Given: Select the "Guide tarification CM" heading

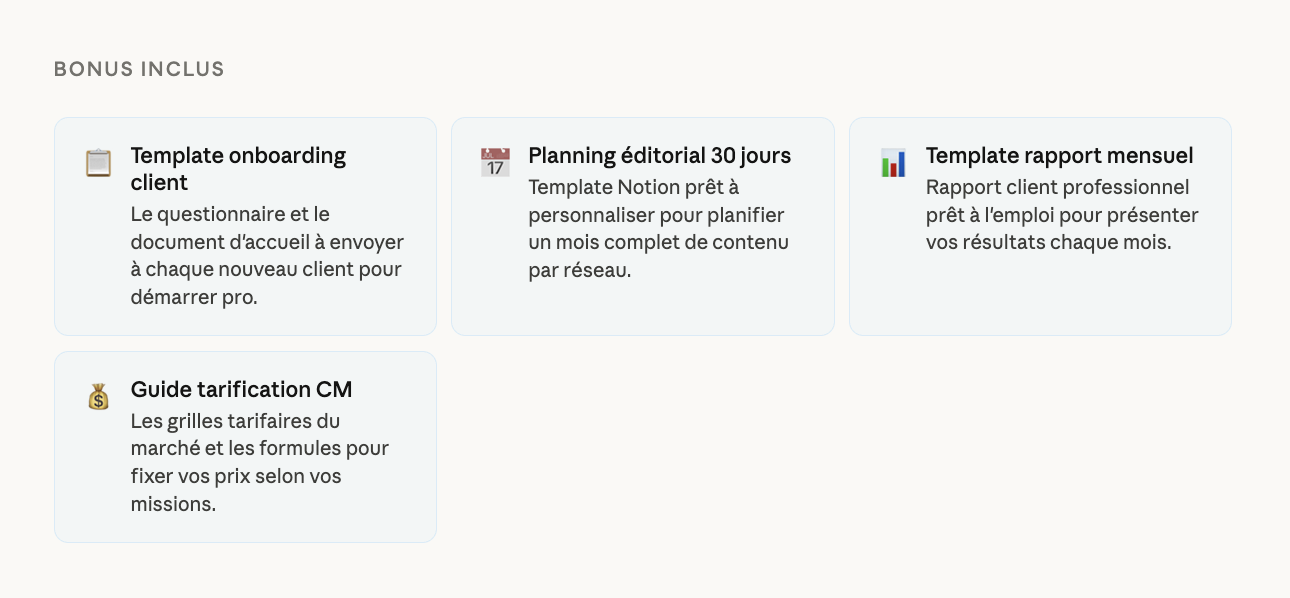Looking at the screenshot, I should (x=241, y=390).
